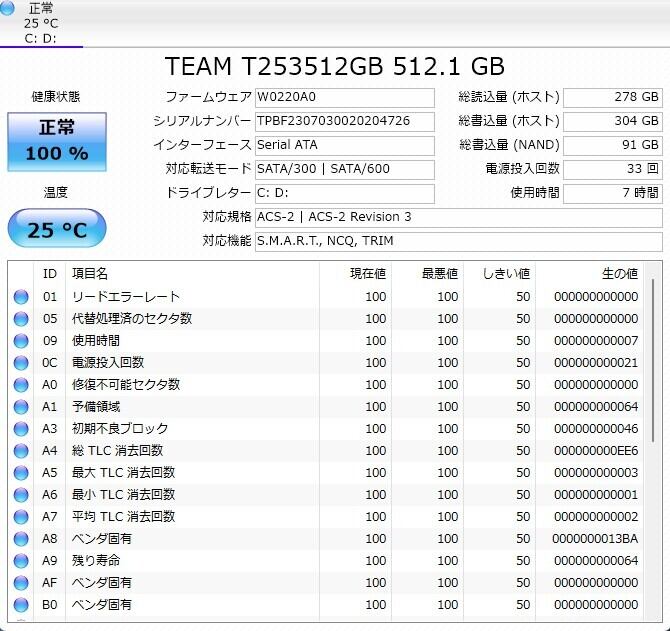The image size is (670, 631).
Task: Click the status orb for row A9 残り寿命
Action: click(x=21, y=561)
